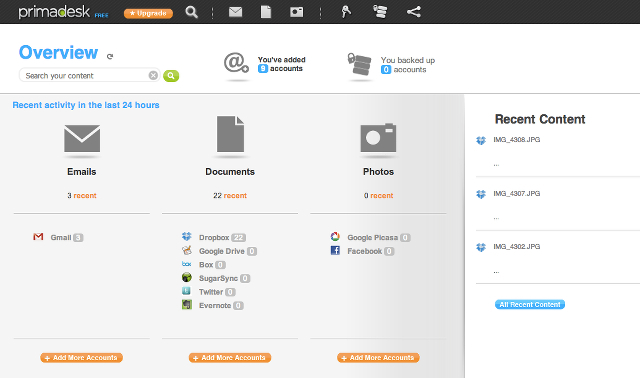Click the orange Upgrade button
Viewport: 640px width, 378px height.
tap(148, 13)
